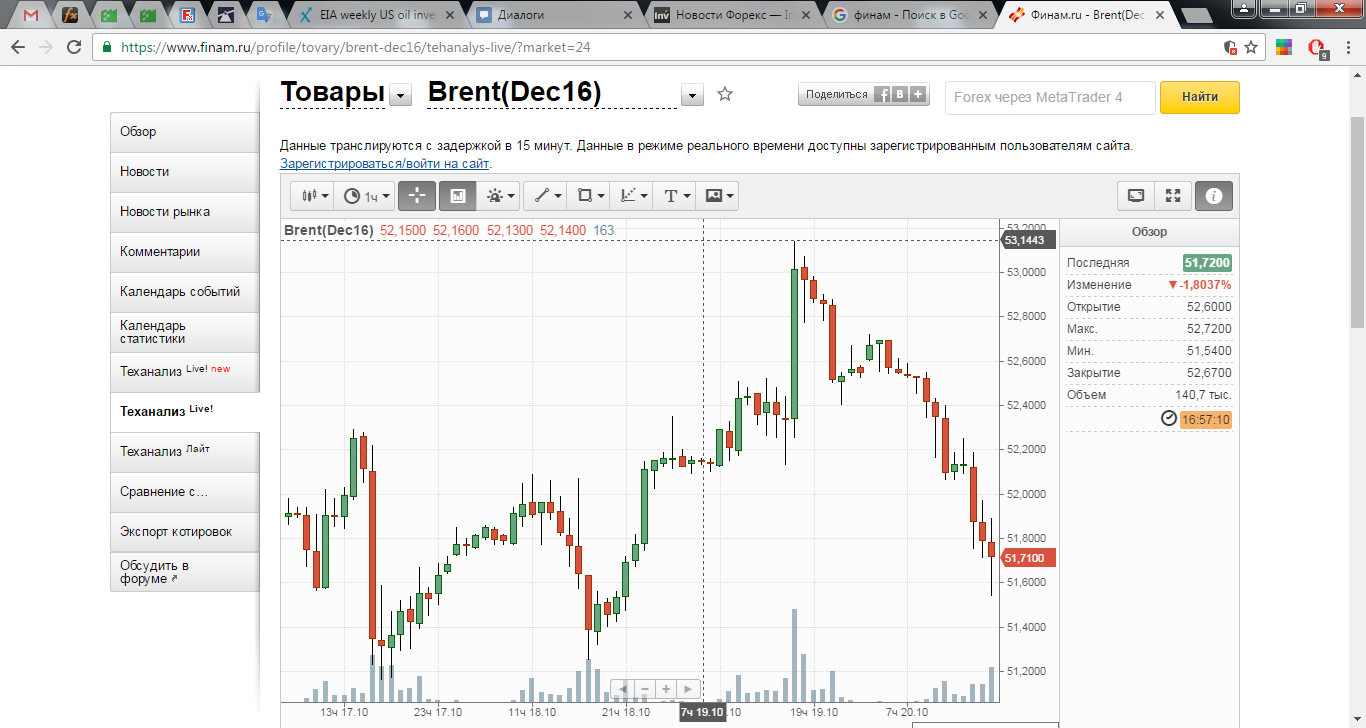This screenshot has height=728, width=1366.
Task: Click the detach chart window icon
Action: [1136, 196]
